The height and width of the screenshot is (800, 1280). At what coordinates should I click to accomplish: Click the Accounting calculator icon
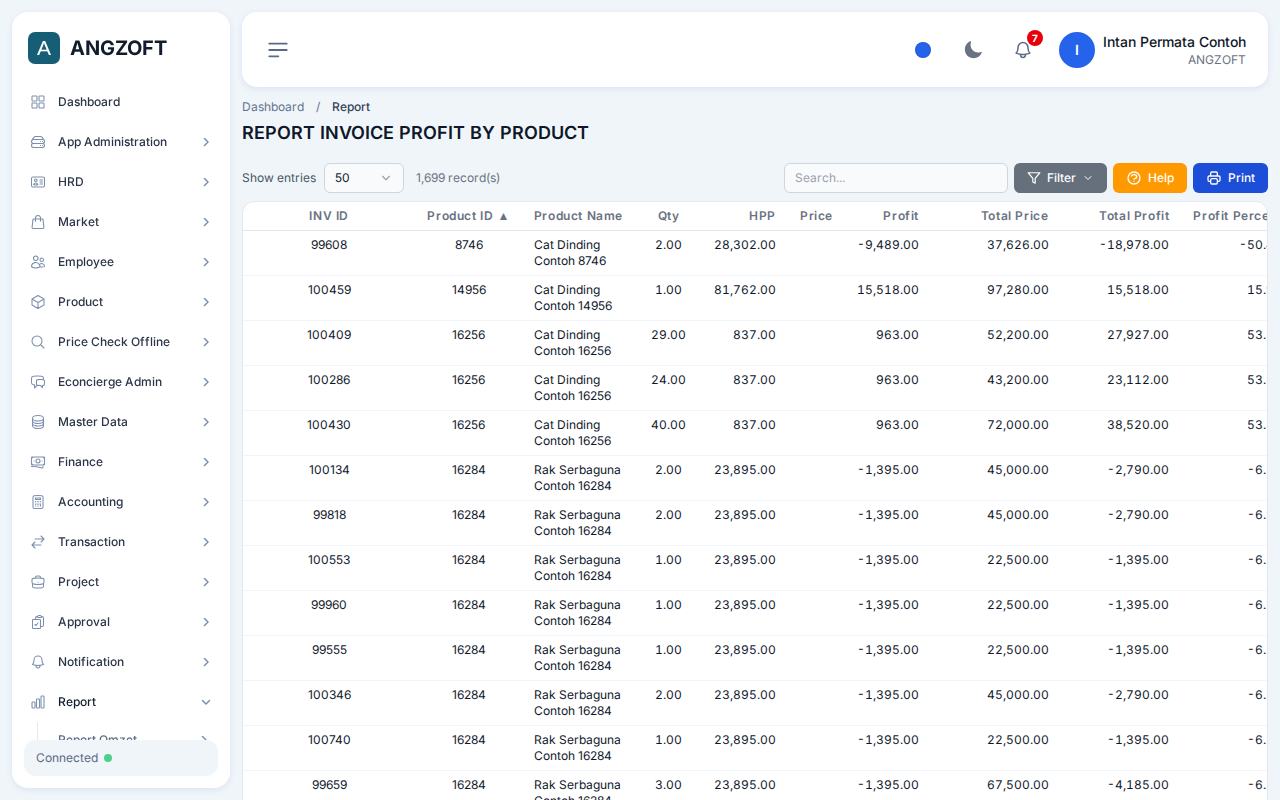pyautogui.click(x=38, y=502)
